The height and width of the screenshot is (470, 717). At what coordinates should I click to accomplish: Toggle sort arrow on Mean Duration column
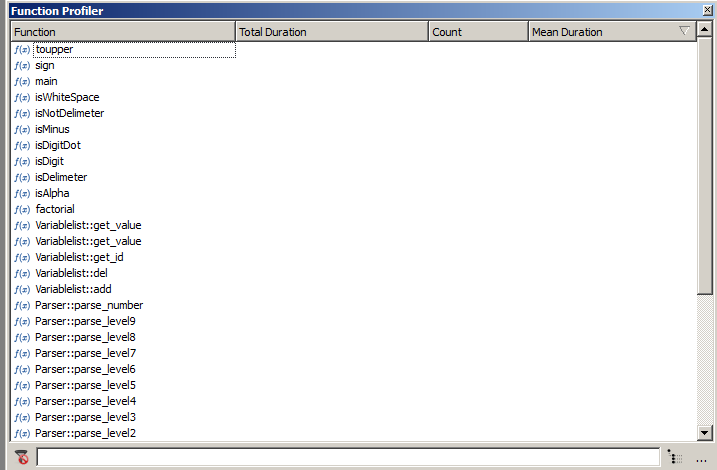pyautogui.click(x=684, y=31)
